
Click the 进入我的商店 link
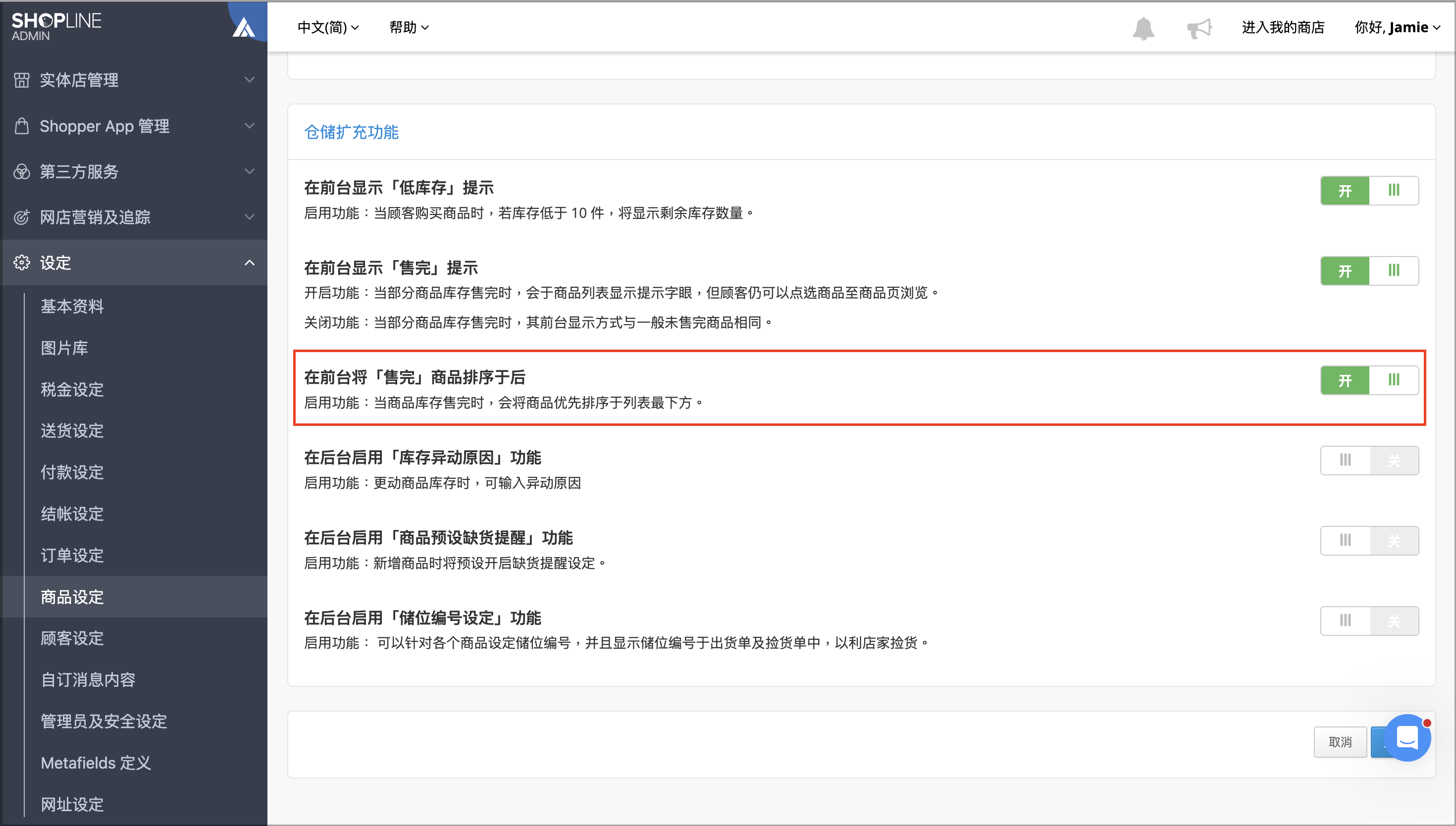pyautogui.click(x=1283, y=27)
